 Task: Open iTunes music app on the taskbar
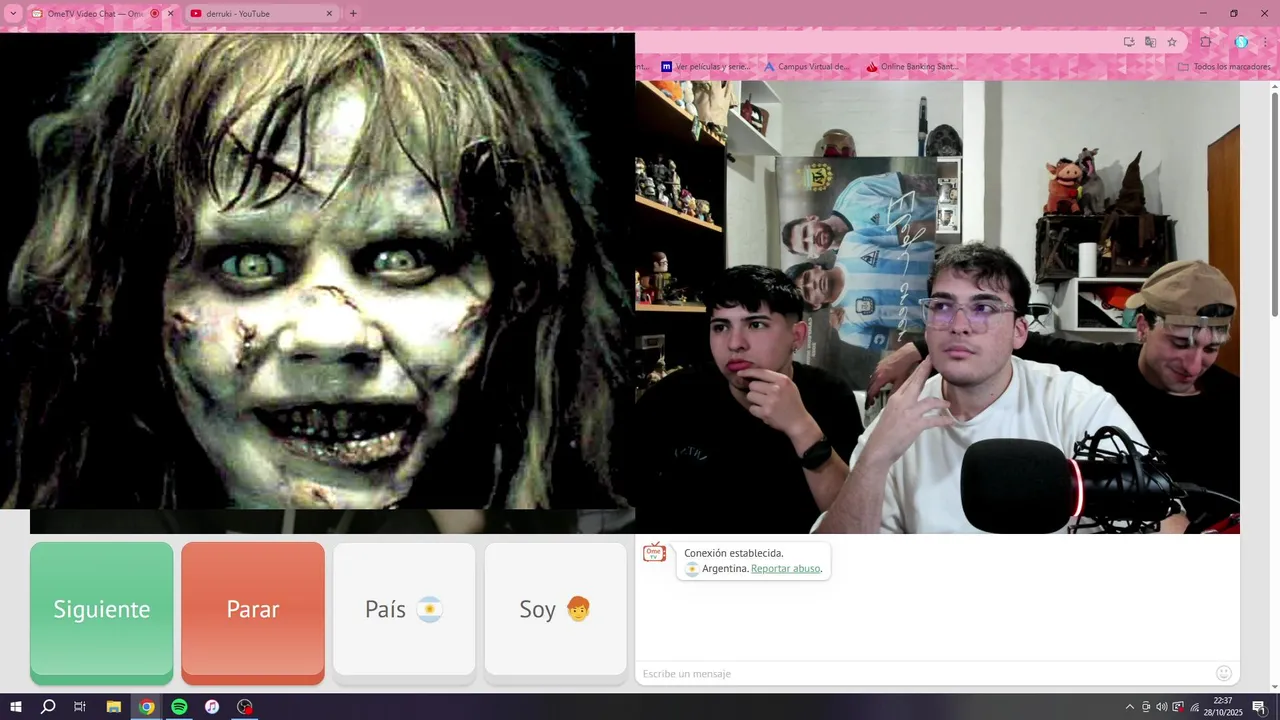212,707
